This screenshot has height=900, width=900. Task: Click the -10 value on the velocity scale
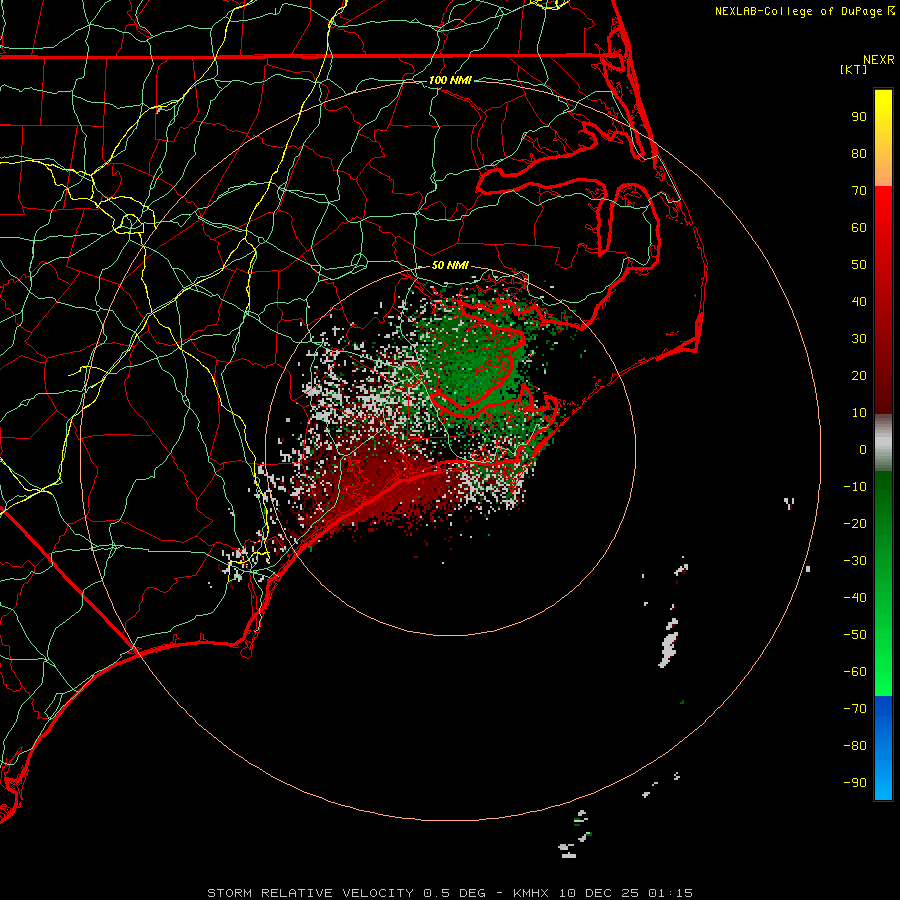point(855,487)
